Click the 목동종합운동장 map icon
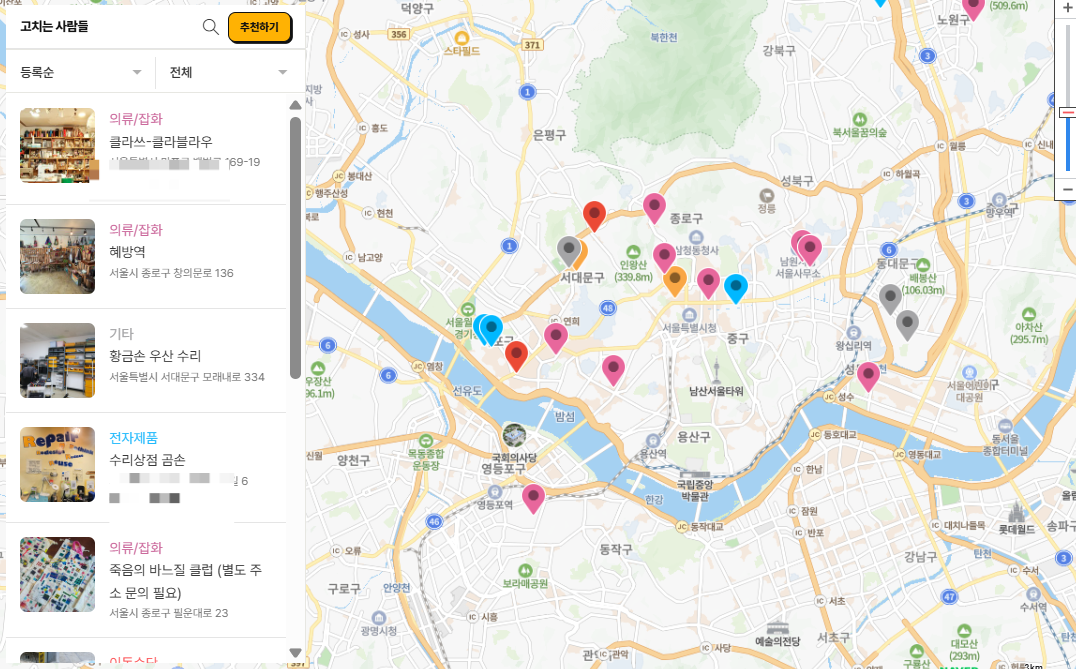 click(425, 441)
